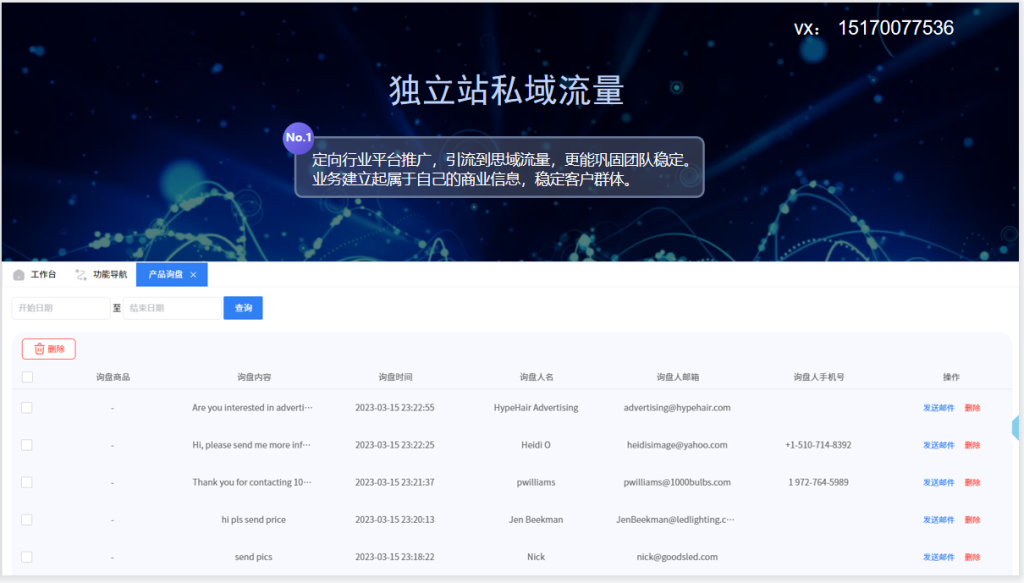Click the truncated 'Hi, please send me more inf' text
1024x583 pixels.
click(x=252, y=445)
